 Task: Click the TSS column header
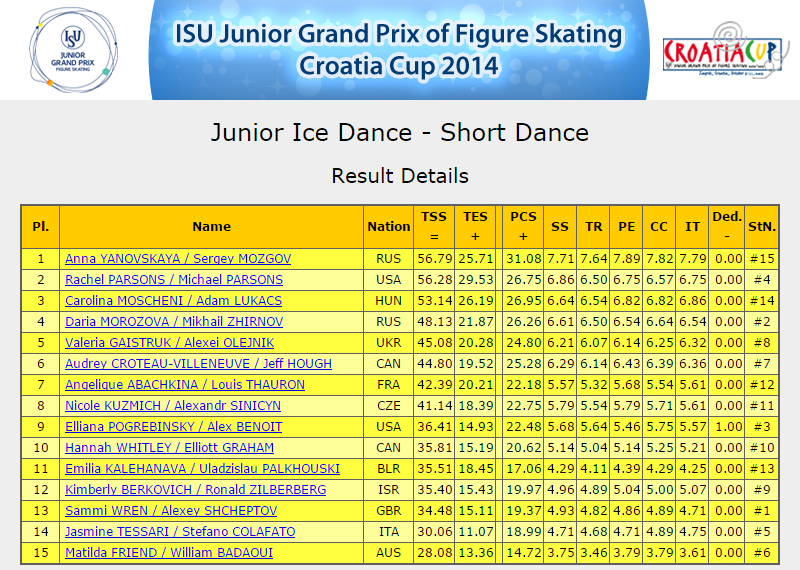(x=434, y=227)
